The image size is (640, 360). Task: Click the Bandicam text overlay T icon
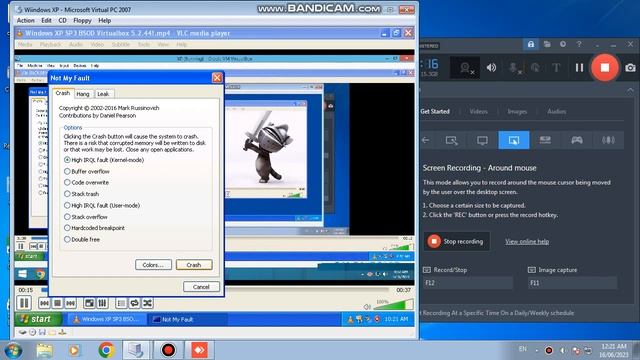[x=556, y=68]
